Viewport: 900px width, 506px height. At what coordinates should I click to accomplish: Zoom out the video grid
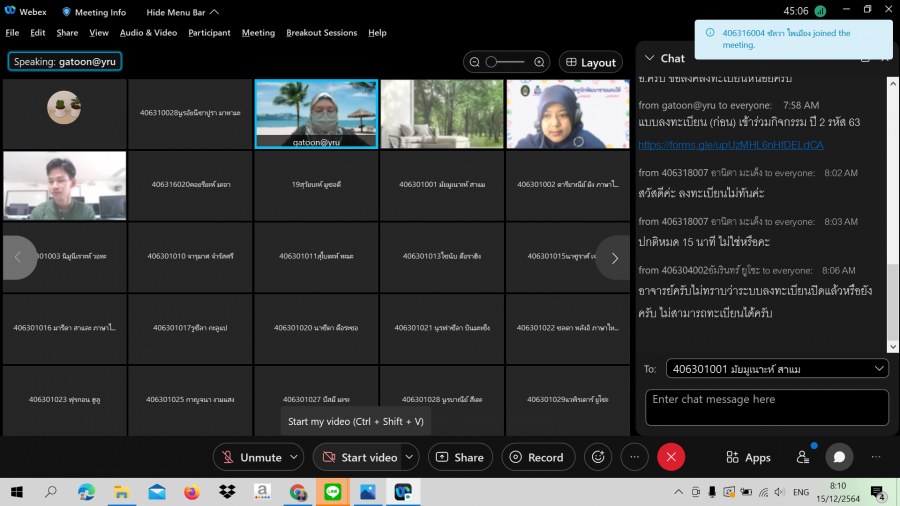coord(474,62)
